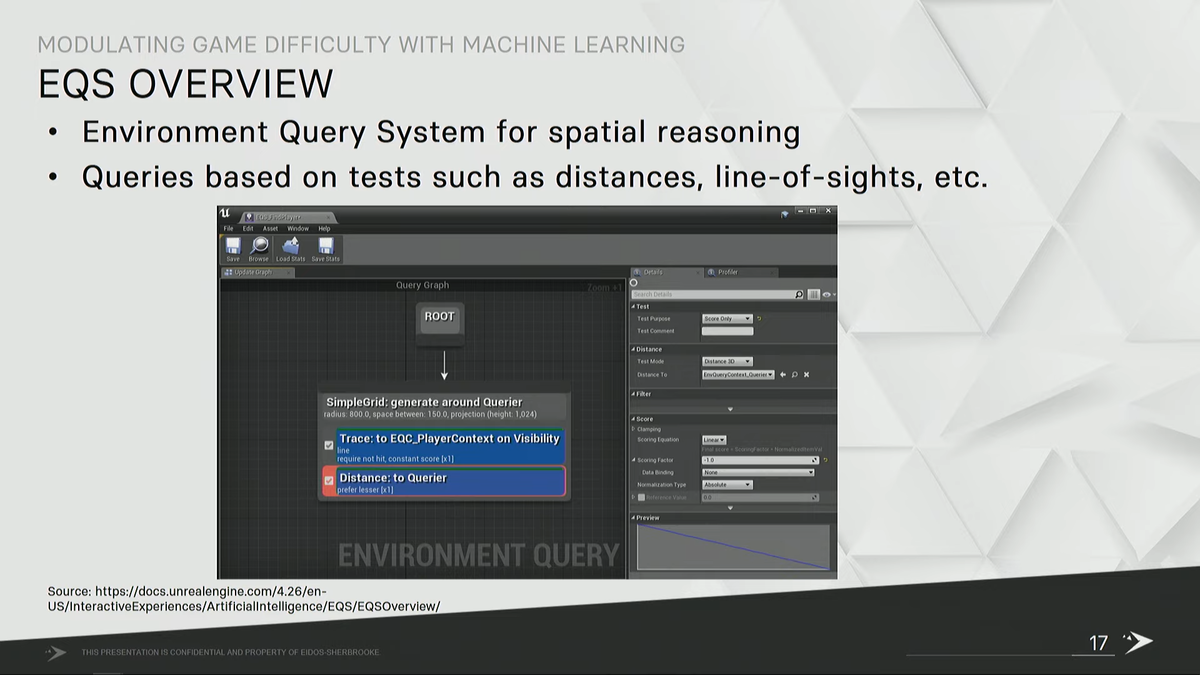Viewport: 1200px width, 675px height.
Task: Reset Scoring Factor to default arrow
Action: [825, 460]
